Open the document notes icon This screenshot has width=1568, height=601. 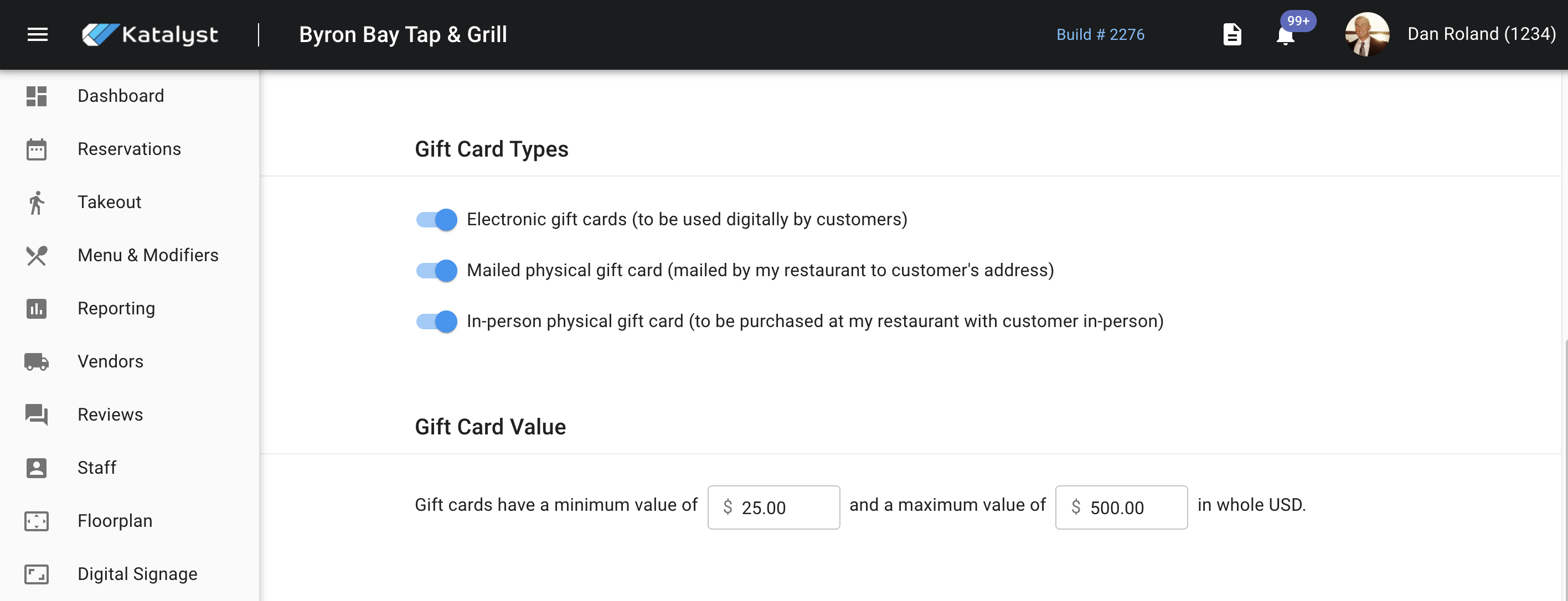pos(1232,35)
